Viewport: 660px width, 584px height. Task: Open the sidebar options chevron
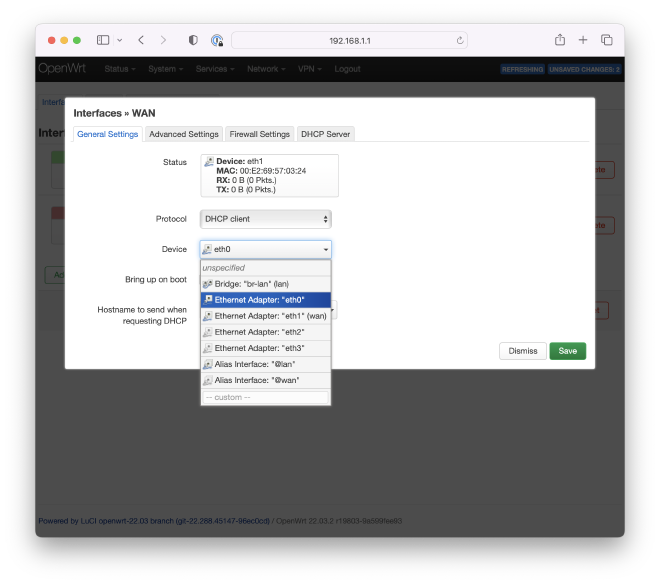120,40
